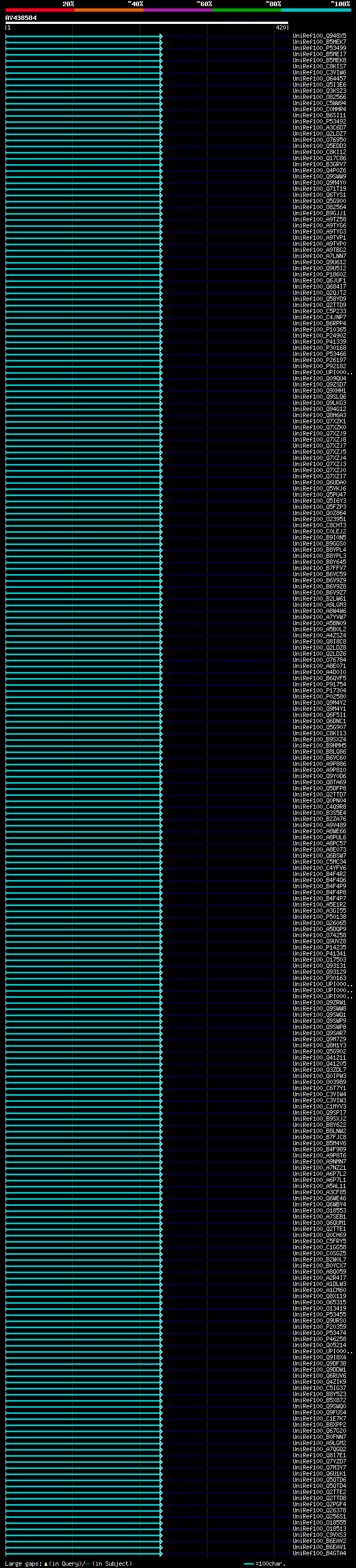The height and width of the screenshot is (1568, 356).
Task: Select hit label UniRef100_Q6DNC1
Action: coord(319,721)
